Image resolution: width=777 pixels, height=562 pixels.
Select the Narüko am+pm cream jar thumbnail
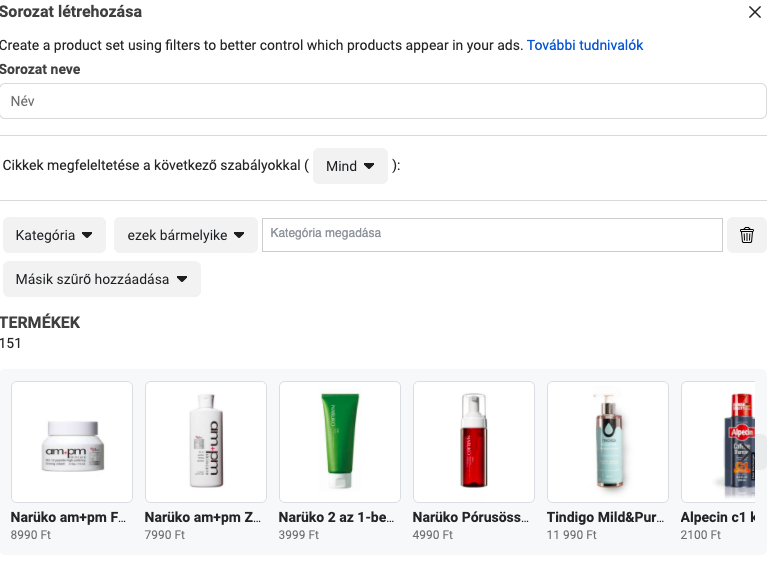point(72,442)
